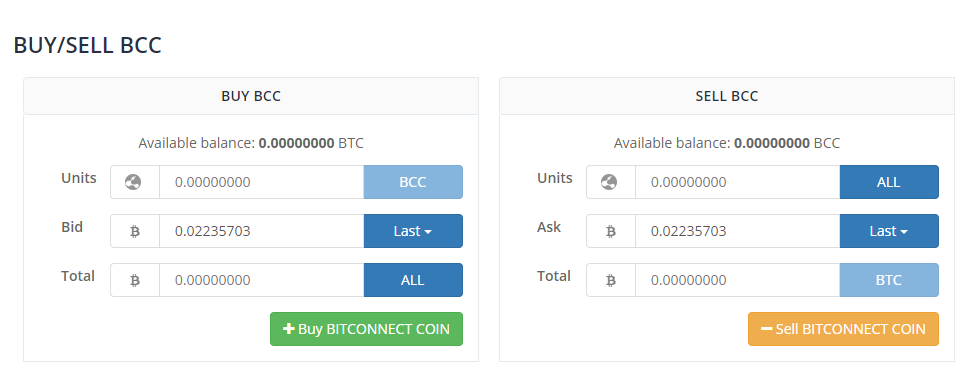Click the bitcoin icon in Buy Total row
The image size is (974, 384).
point(135,280)
